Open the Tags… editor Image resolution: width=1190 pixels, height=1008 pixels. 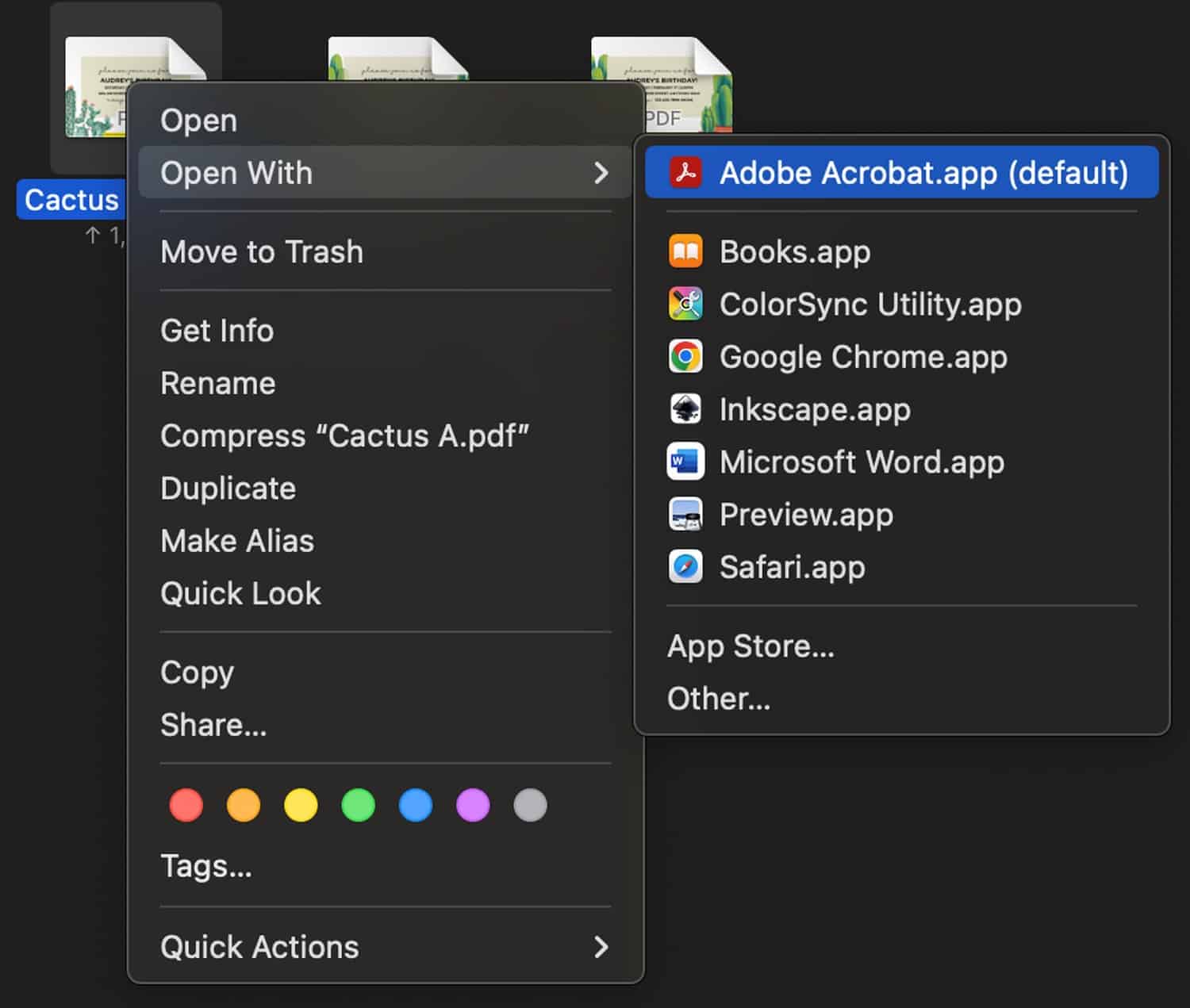[206, 866]
